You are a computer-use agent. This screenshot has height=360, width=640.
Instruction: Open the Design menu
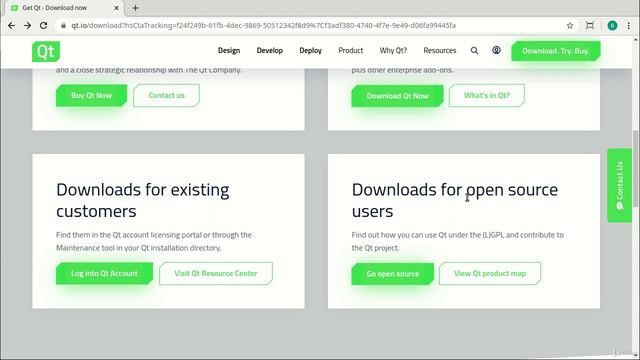229,51
